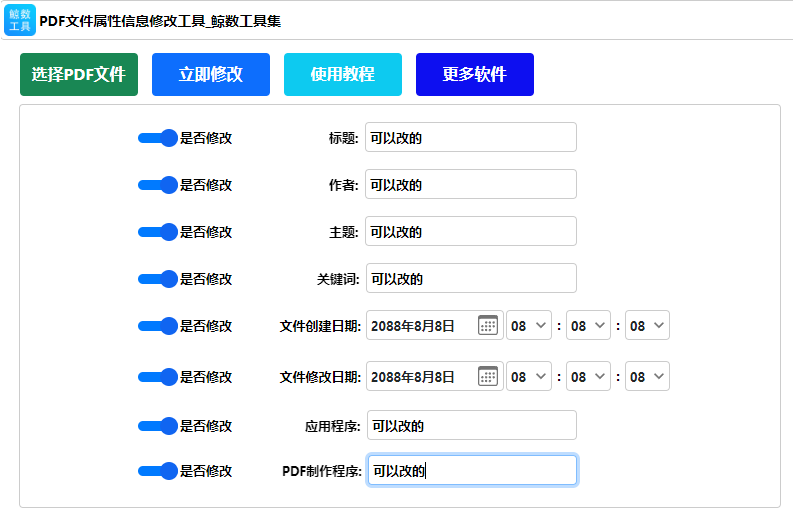Viewport: 800px width, 515px height.
Task: Toggle 是否修改 switch for 关键词
Action: (158, 279)
